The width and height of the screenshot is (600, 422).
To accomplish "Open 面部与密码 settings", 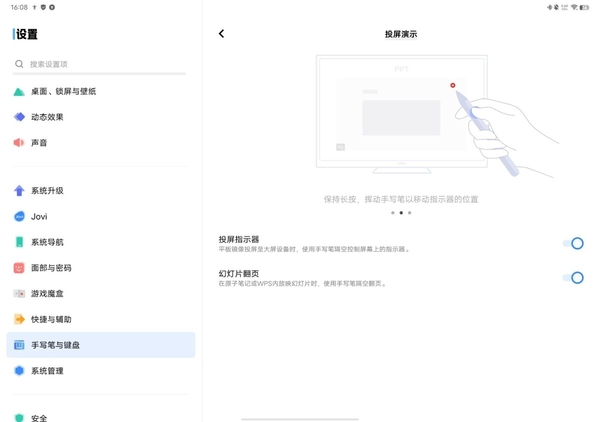I will [101, 268].
